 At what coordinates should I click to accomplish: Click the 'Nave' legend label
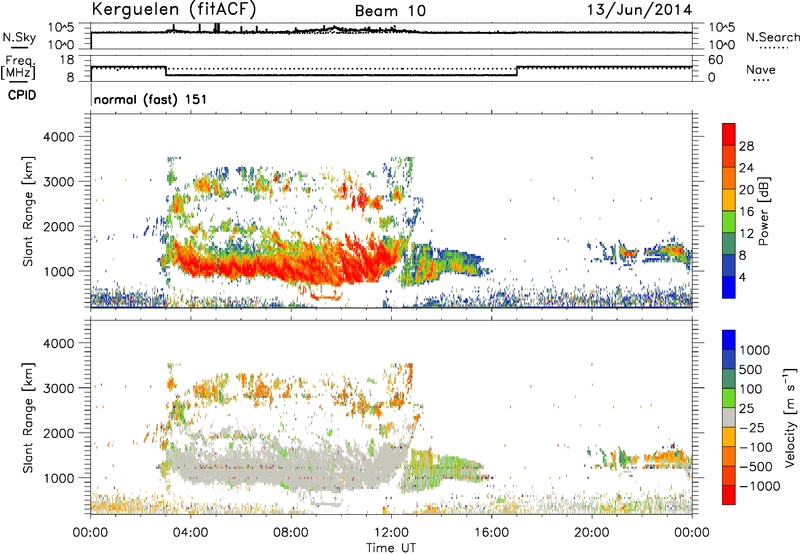click(761, 69)
